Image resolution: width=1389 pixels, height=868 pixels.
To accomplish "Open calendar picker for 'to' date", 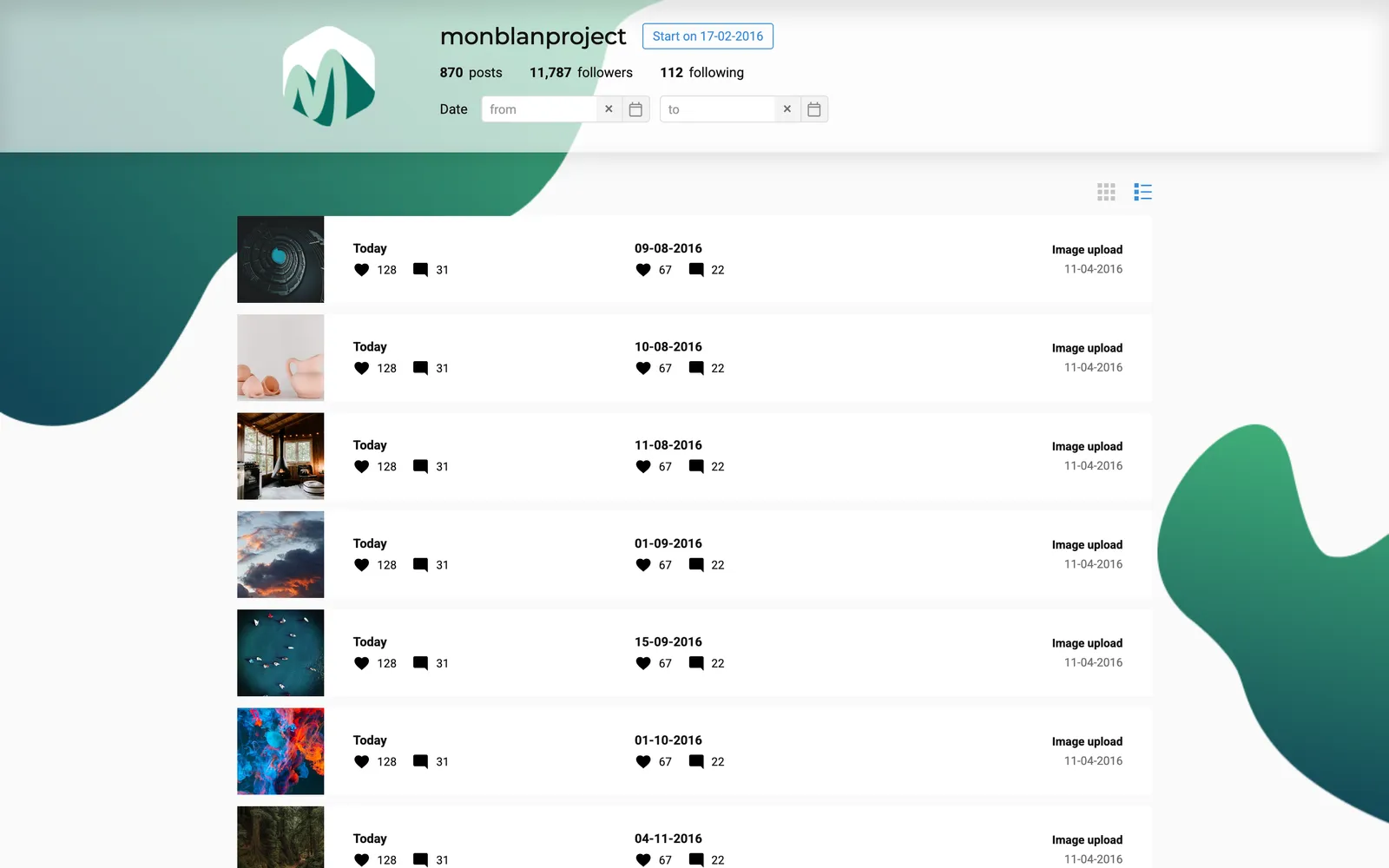I will click(x=814, y=109).
